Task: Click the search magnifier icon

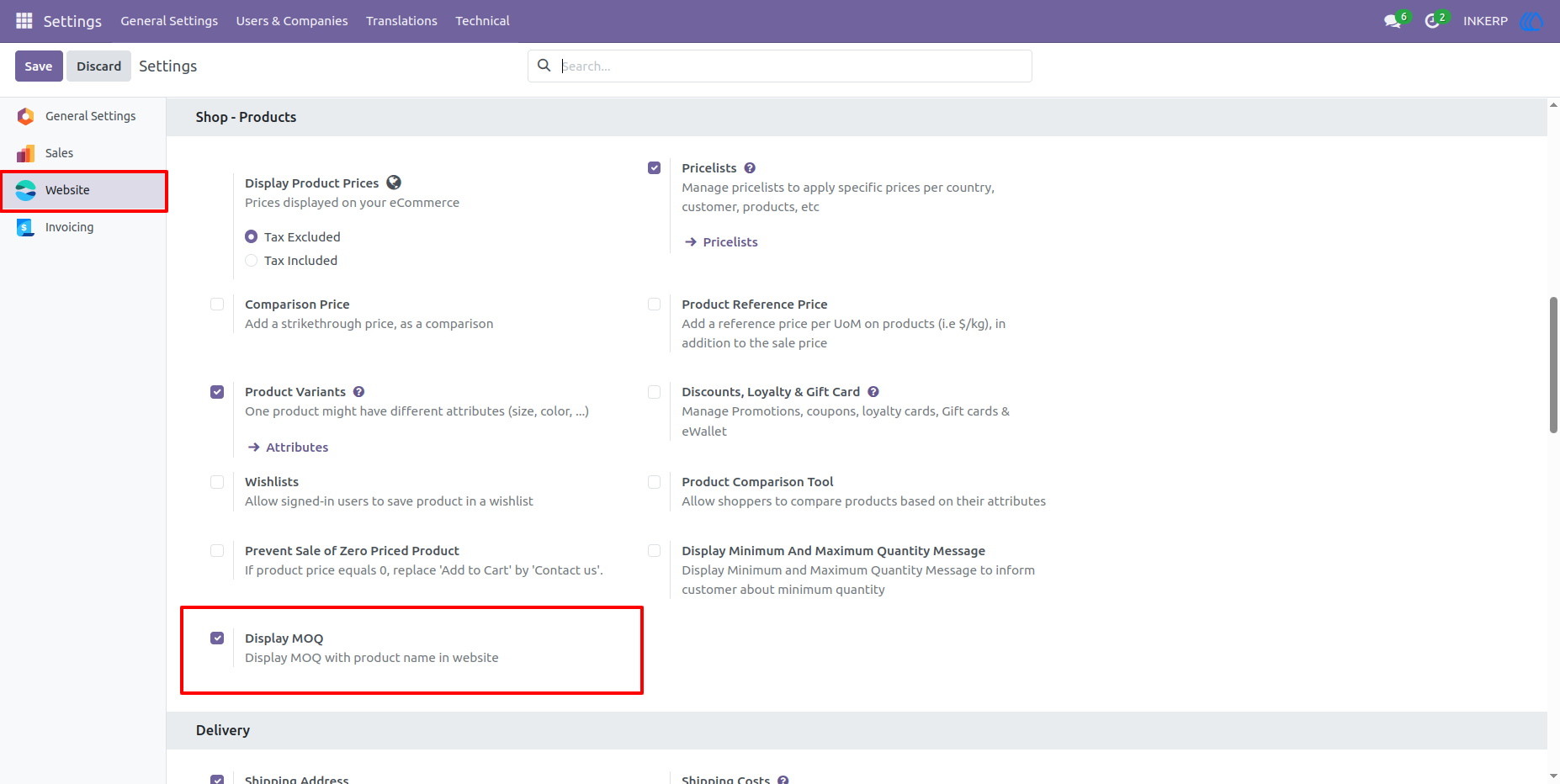Action: [x=544, y=66]
